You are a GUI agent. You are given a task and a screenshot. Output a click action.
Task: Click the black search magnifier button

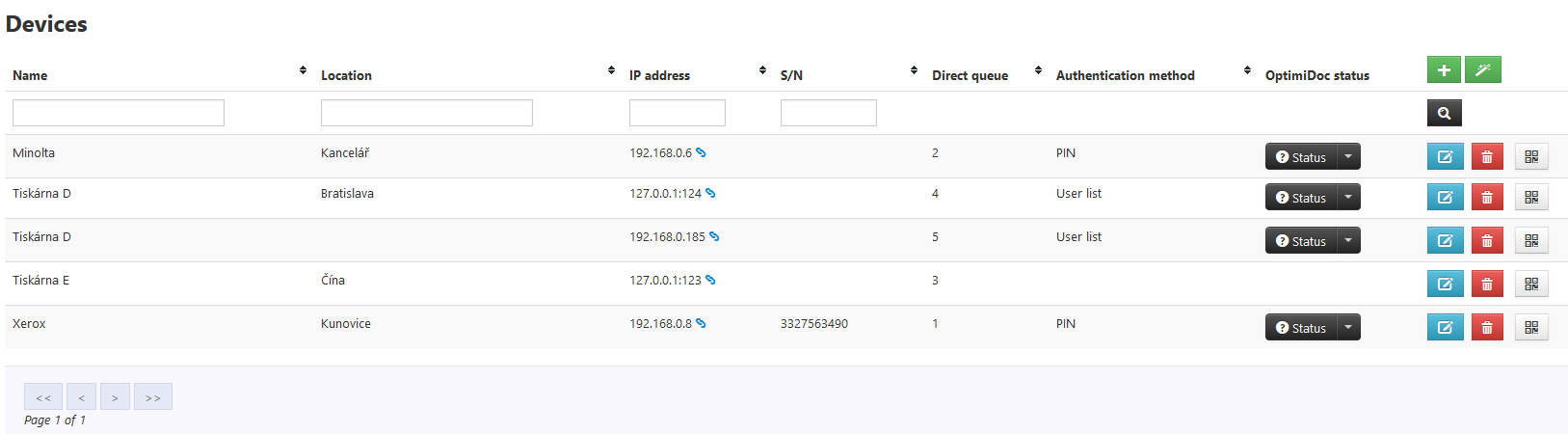1444,113
